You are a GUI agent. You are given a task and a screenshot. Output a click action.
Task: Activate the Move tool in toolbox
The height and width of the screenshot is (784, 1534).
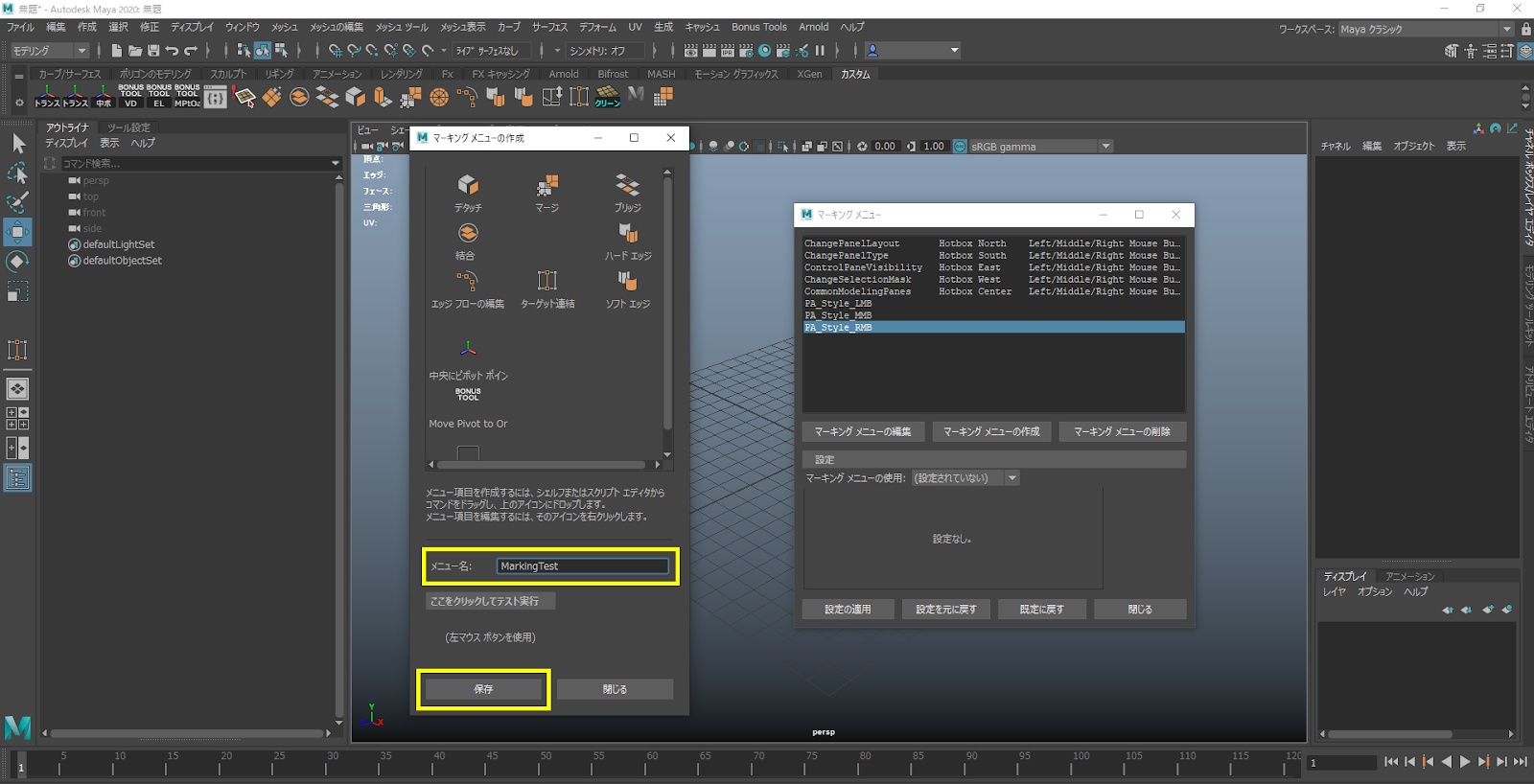click(18, 232)
